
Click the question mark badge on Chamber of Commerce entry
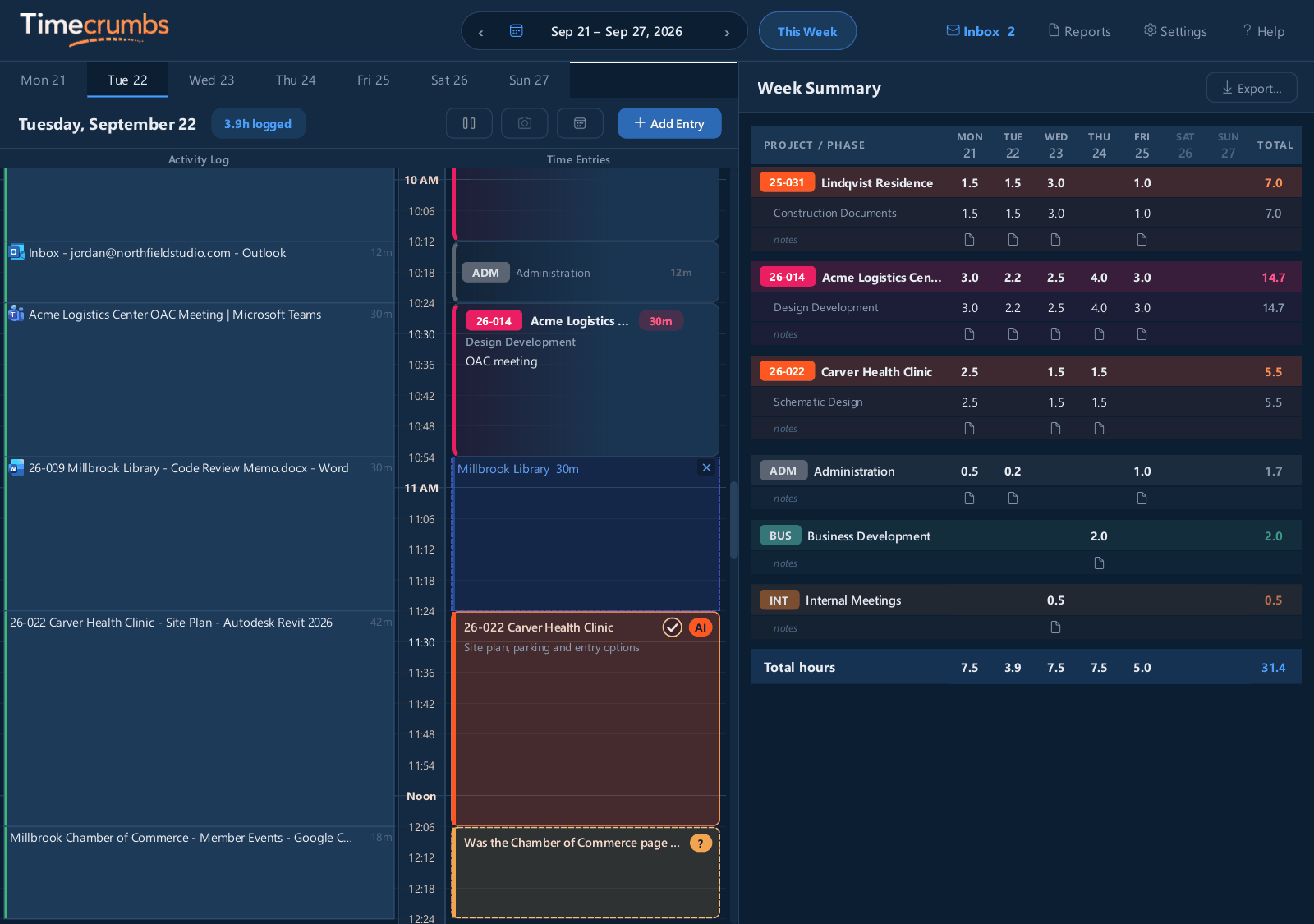(x=701, y=843)
